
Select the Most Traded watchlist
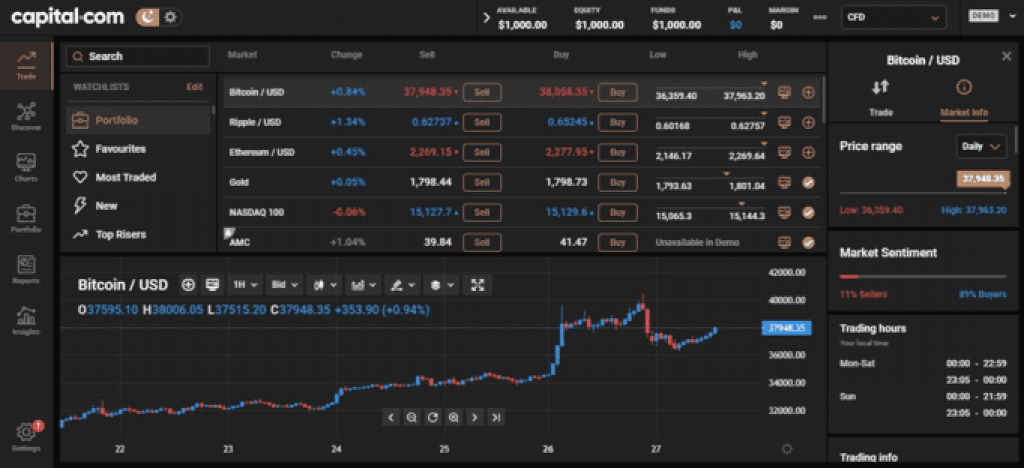[x=138, y=178]
